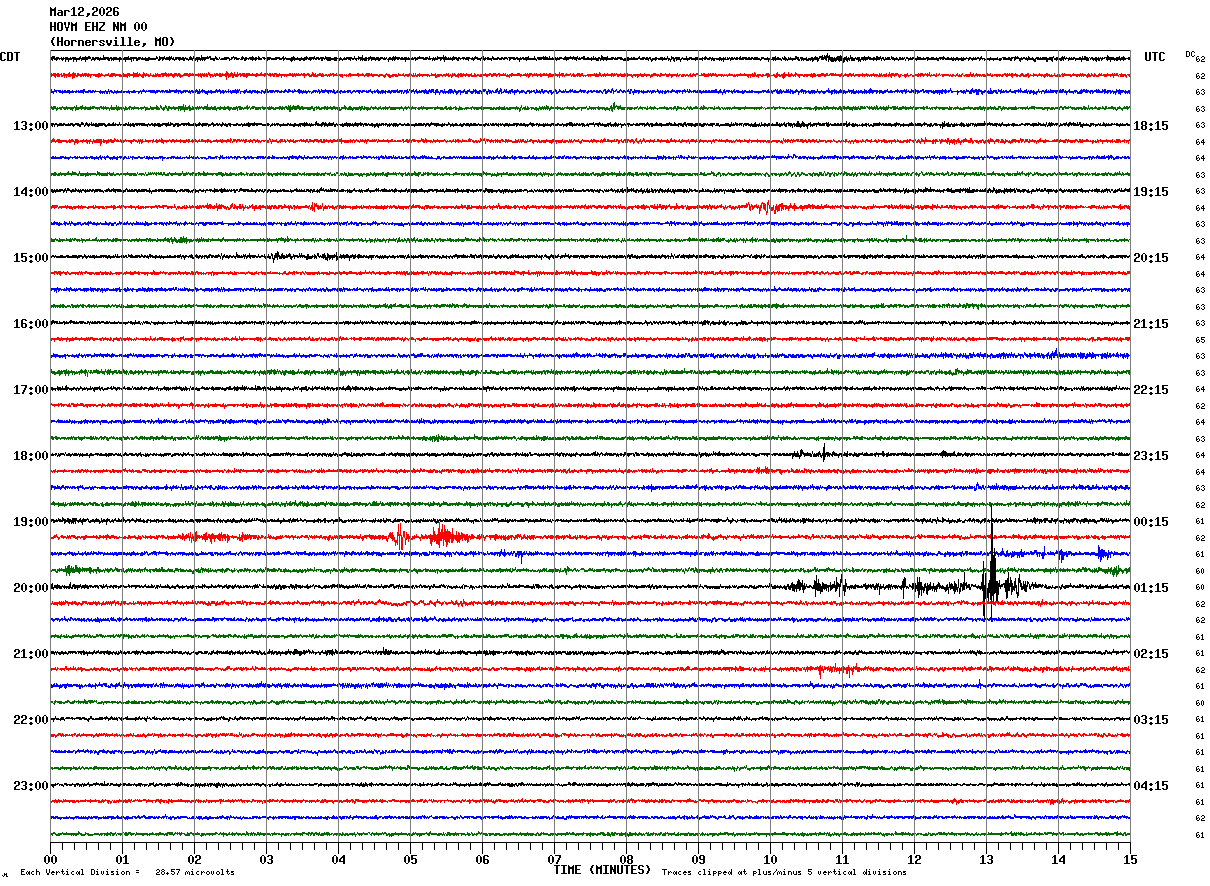
Task: Click the 19:15 UTC time label
Action: [x=1151, y=192]
